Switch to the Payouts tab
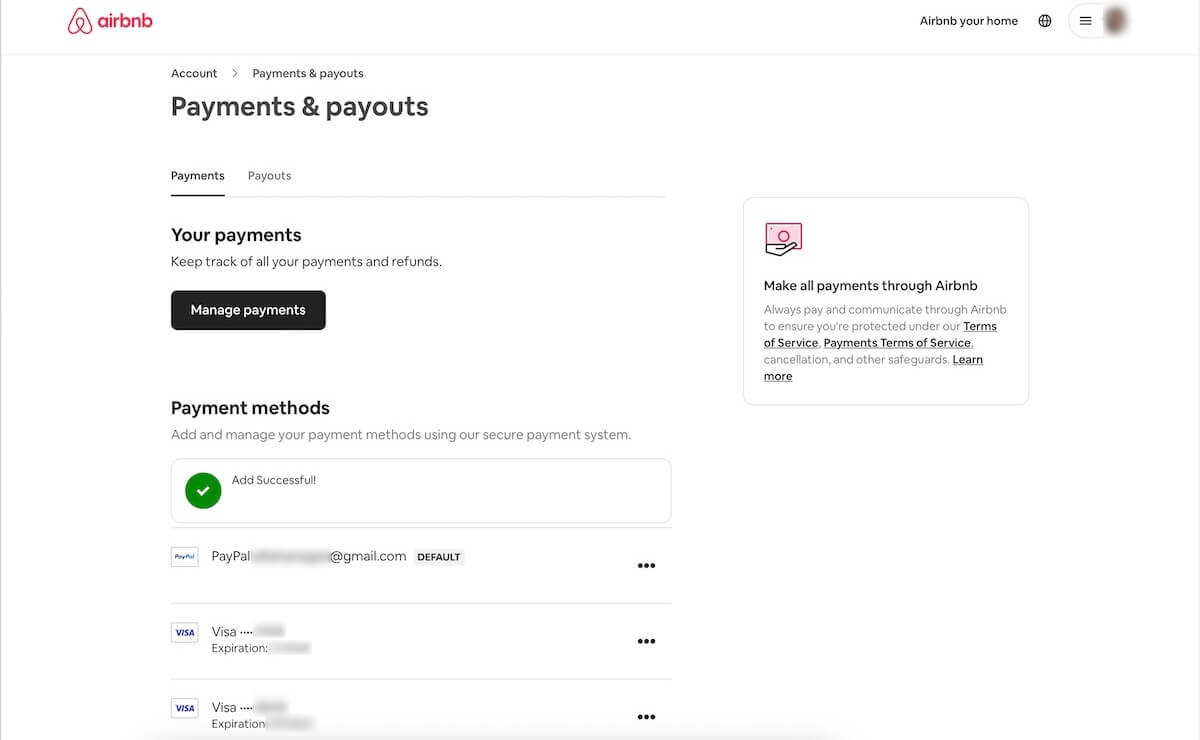The width and height of the screenshot is (1200, 740). point(269,174)
